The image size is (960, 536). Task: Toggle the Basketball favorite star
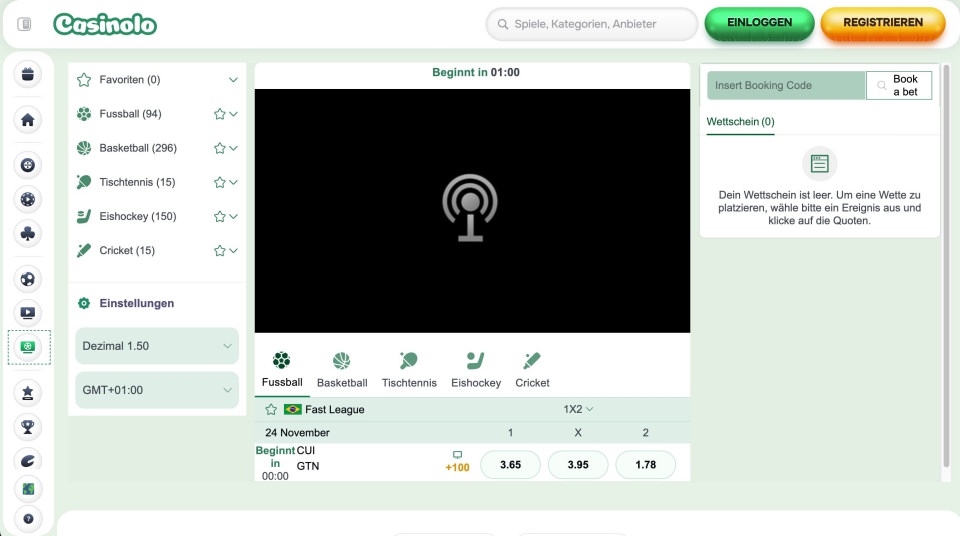(x=219, y=148)
